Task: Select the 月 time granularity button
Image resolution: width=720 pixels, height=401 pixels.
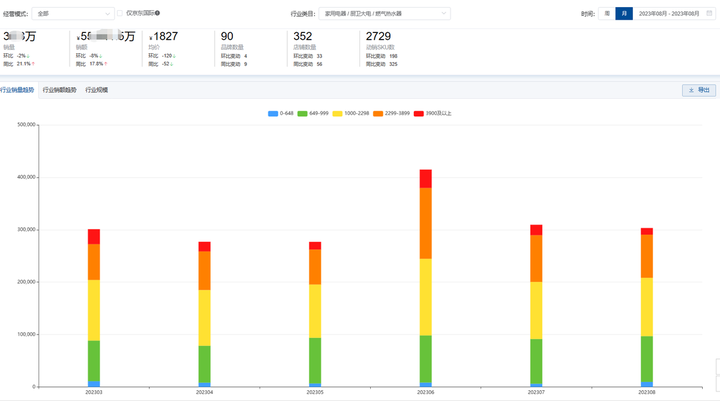Action: tap(624, 14)
